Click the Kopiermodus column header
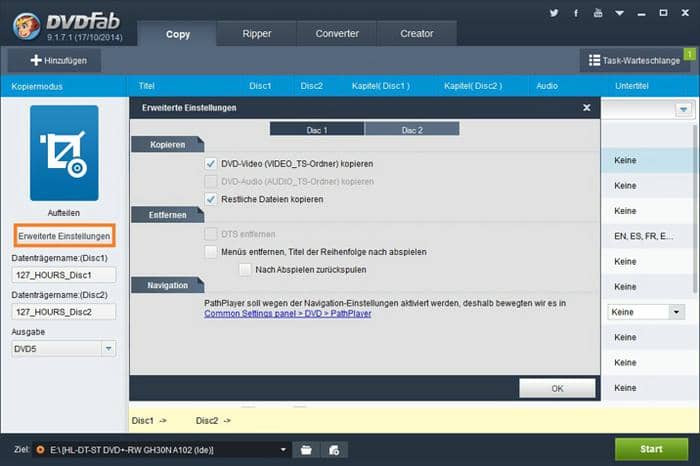 pos(37,86)
